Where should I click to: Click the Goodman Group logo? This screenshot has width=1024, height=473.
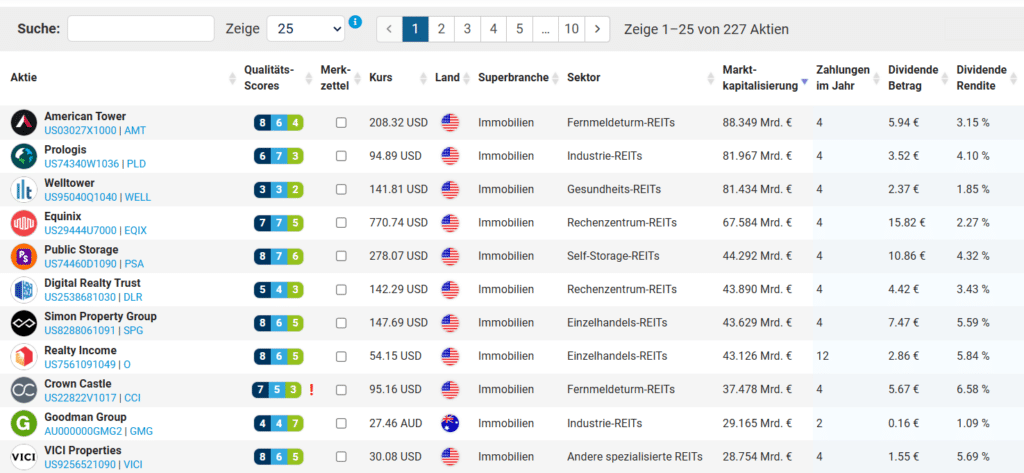click(24, 423)
